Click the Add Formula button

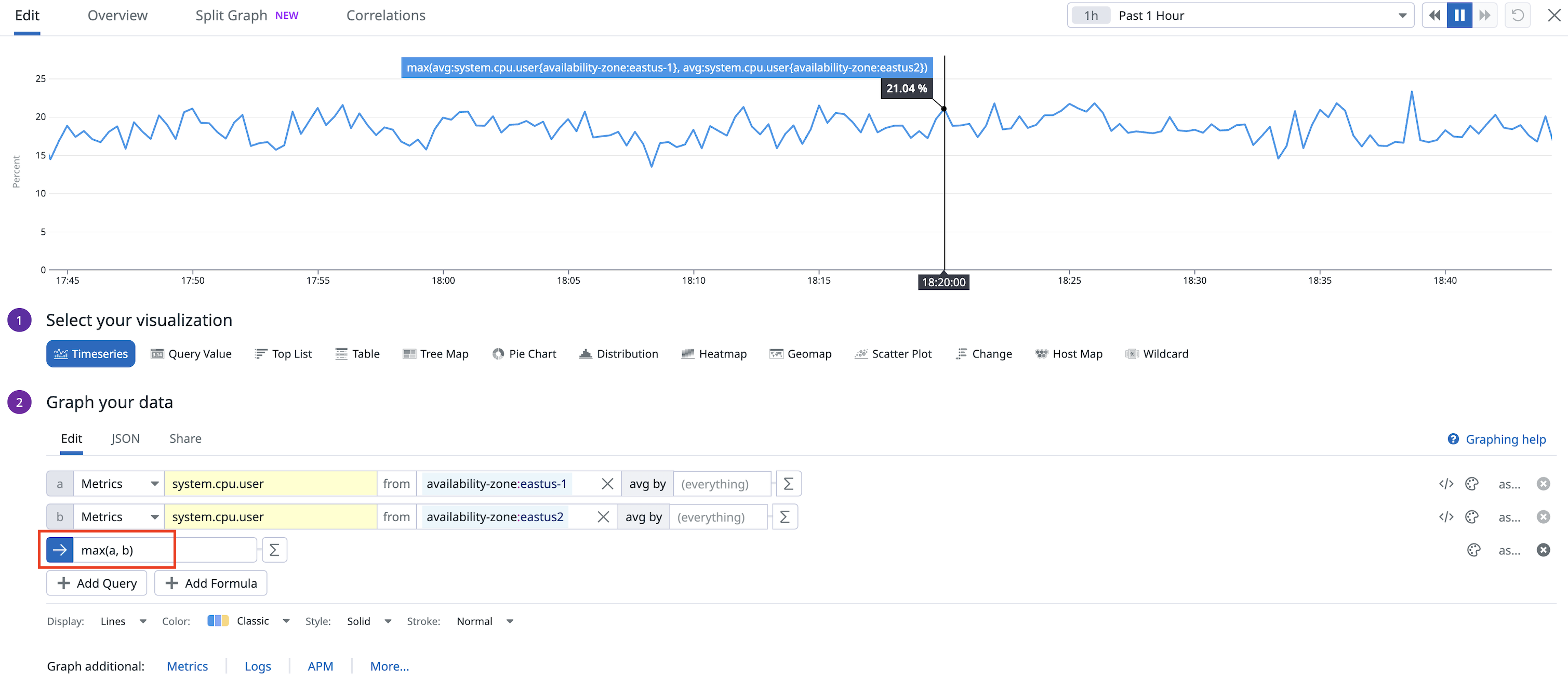pyautogui.click(x=210, y=583)
